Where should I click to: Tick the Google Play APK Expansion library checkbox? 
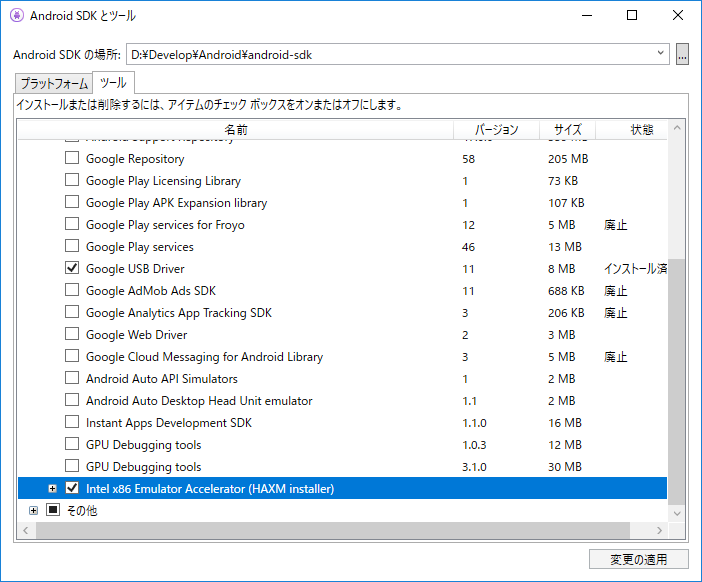click(72, 202)
